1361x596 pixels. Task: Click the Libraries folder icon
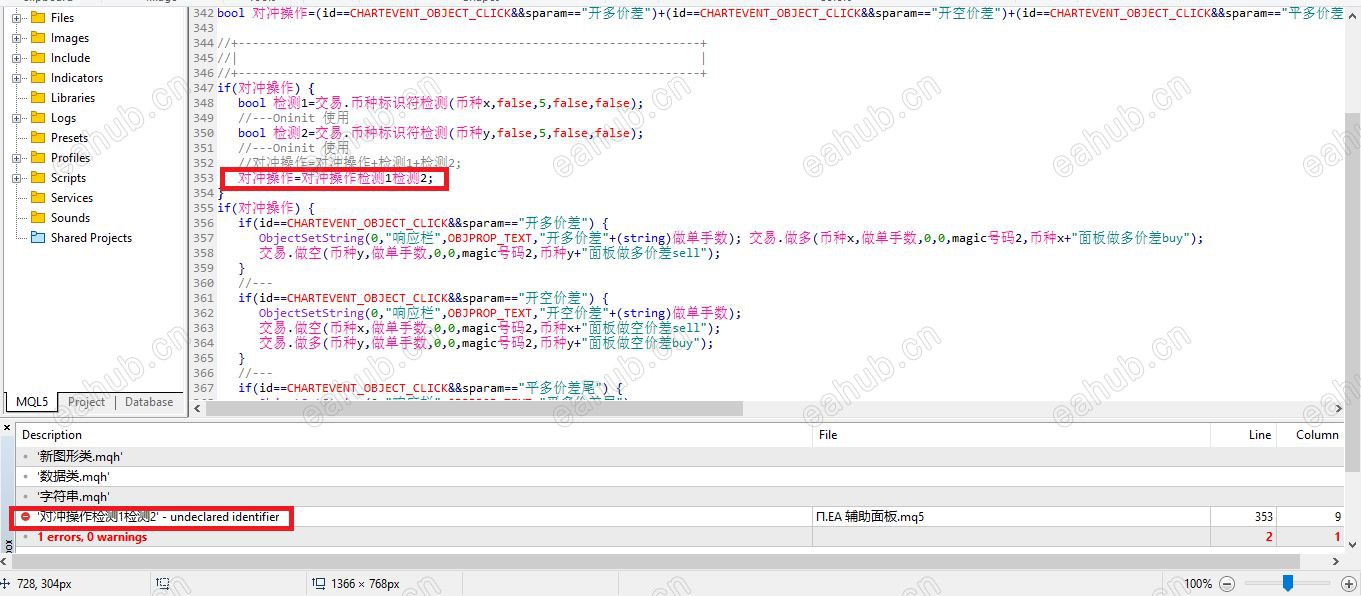[38, 97]
